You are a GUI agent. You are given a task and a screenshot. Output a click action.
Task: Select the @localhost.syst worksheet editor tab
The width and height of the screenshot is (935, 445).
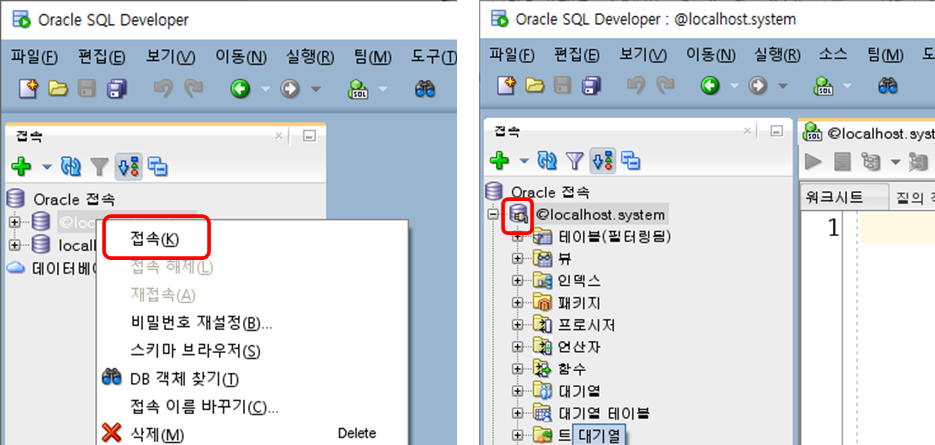pyautogui.click(x=868, y=133)
